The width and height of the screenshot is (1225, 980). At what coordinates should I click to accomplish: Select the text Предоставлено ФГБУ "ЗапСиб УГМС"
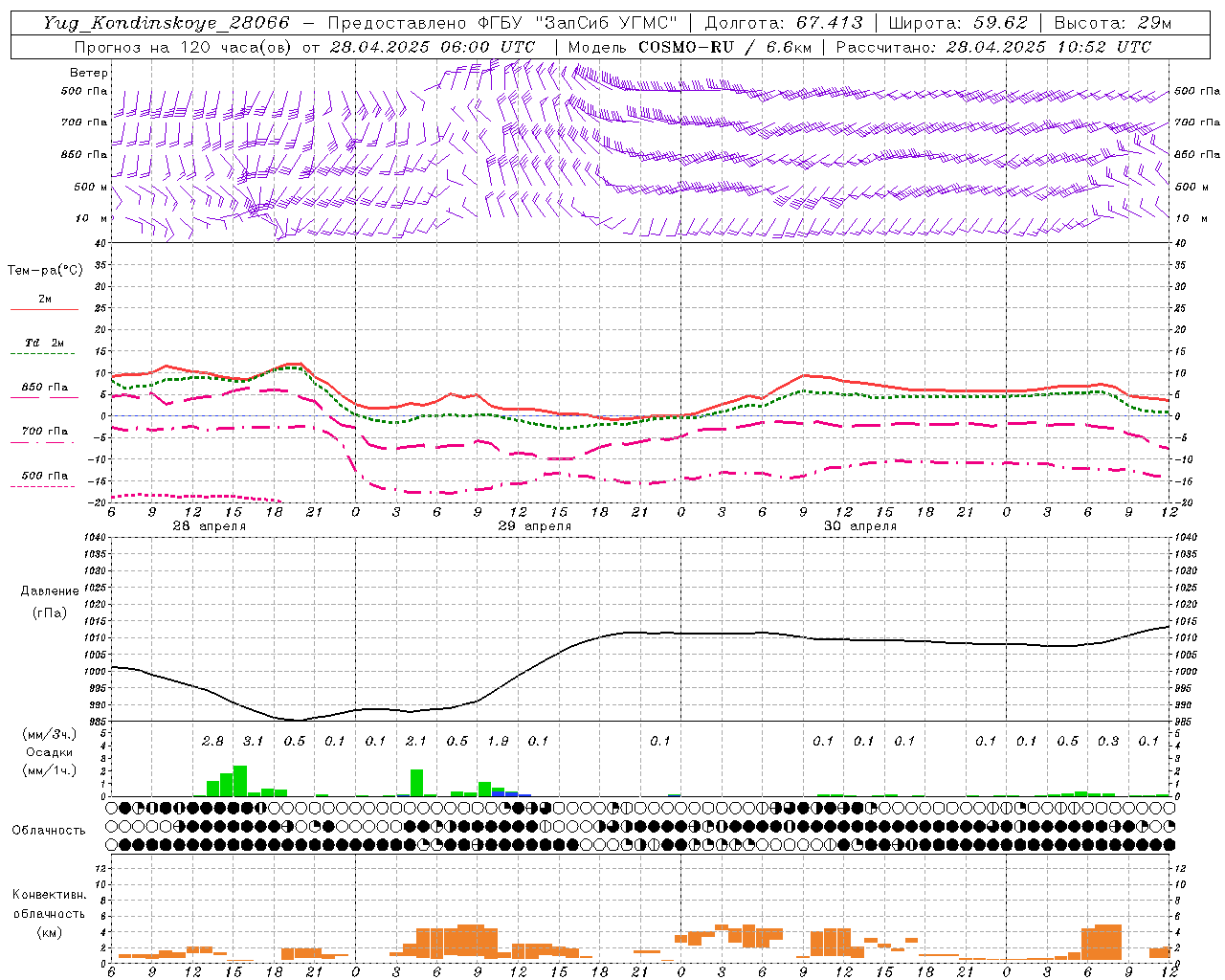point(503,23)
